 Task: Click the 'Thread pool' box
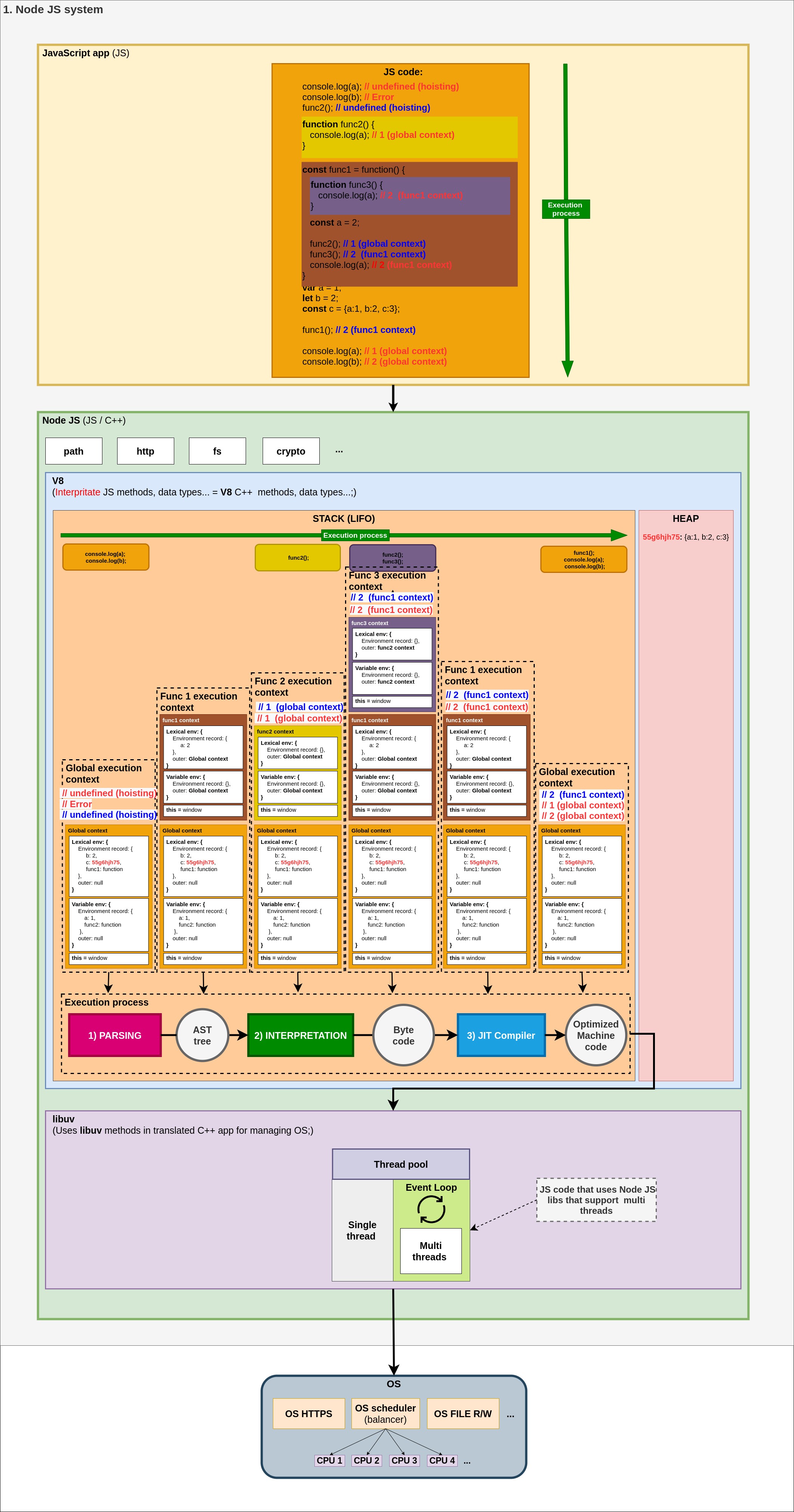click(x=401, y=1164)
